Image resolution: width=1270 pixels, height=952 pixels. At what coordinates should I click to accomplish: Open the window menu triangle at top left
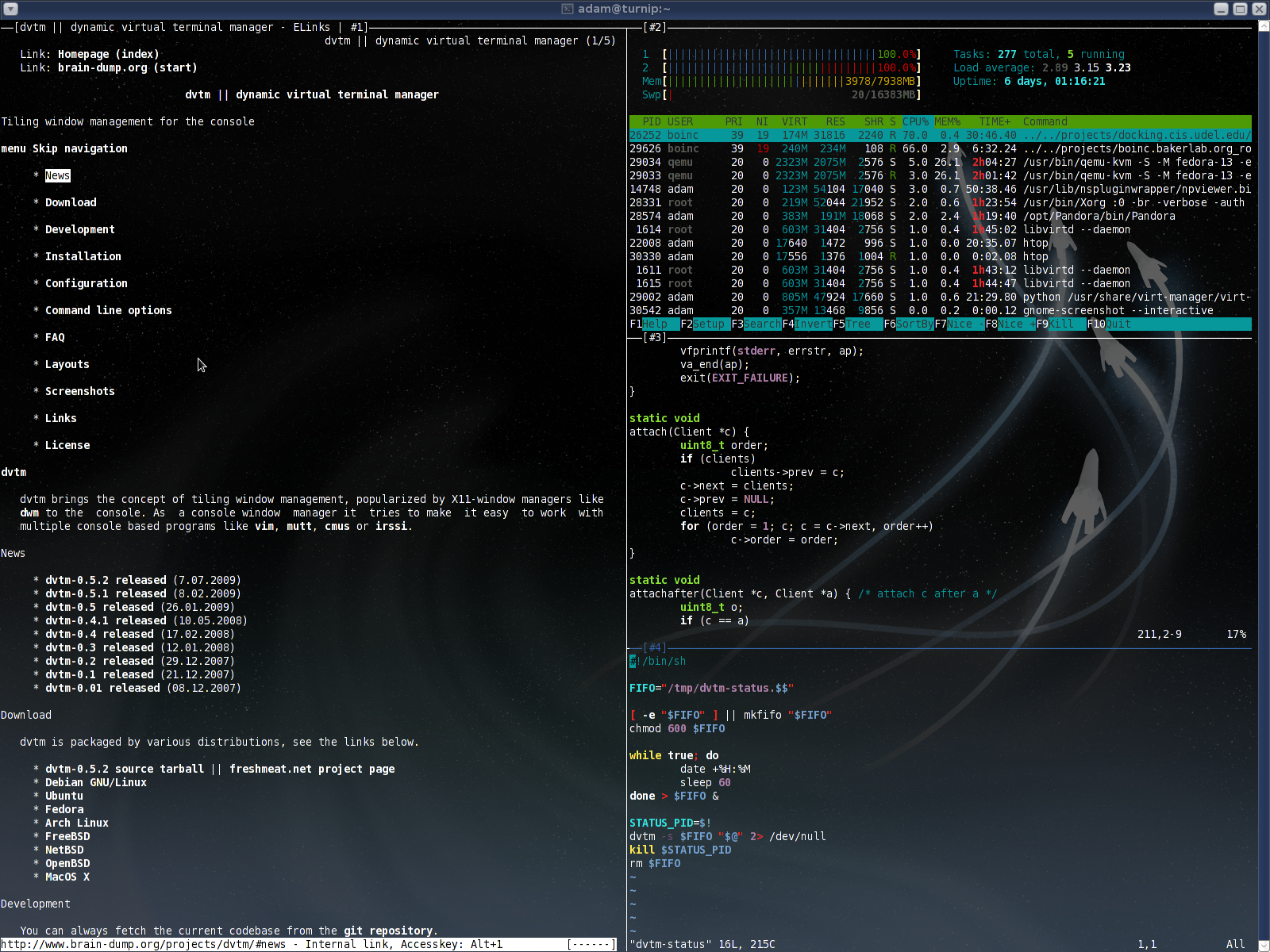coord(10,9)
